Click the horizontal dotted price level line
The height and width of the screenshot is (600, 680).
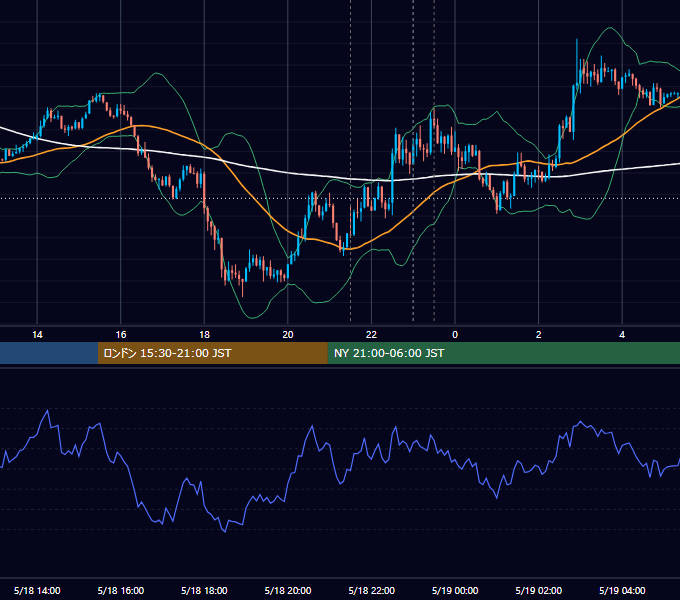coord(340,199)
